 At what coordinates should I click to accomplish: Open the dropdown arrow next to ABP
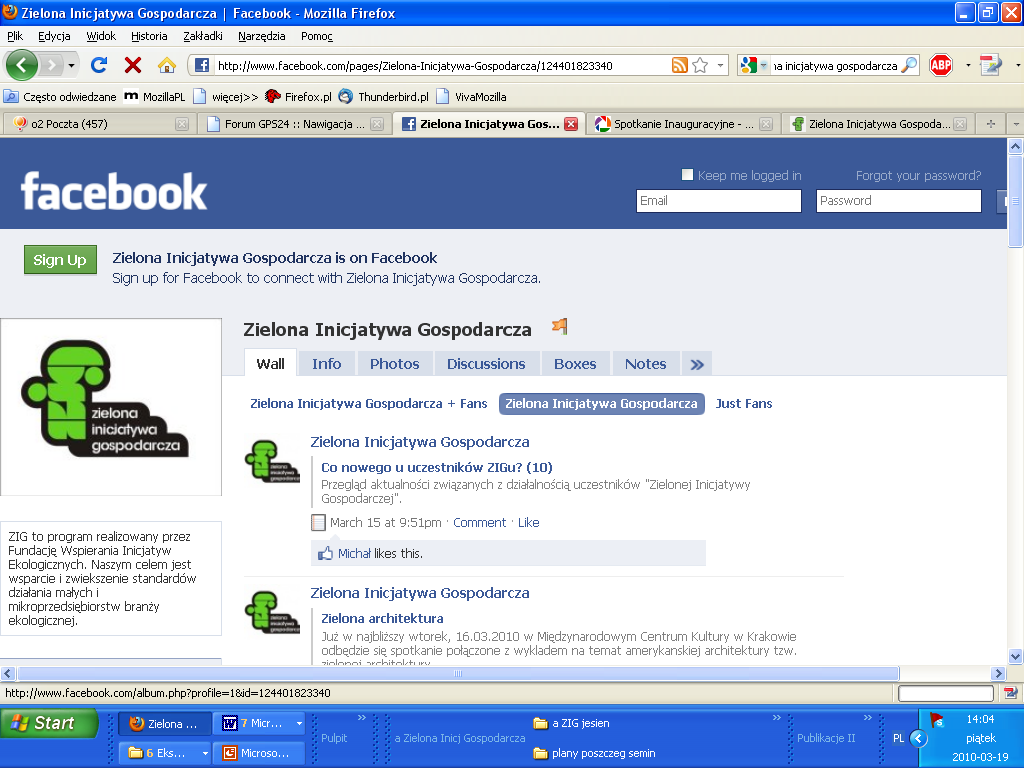tap(968, 65)
